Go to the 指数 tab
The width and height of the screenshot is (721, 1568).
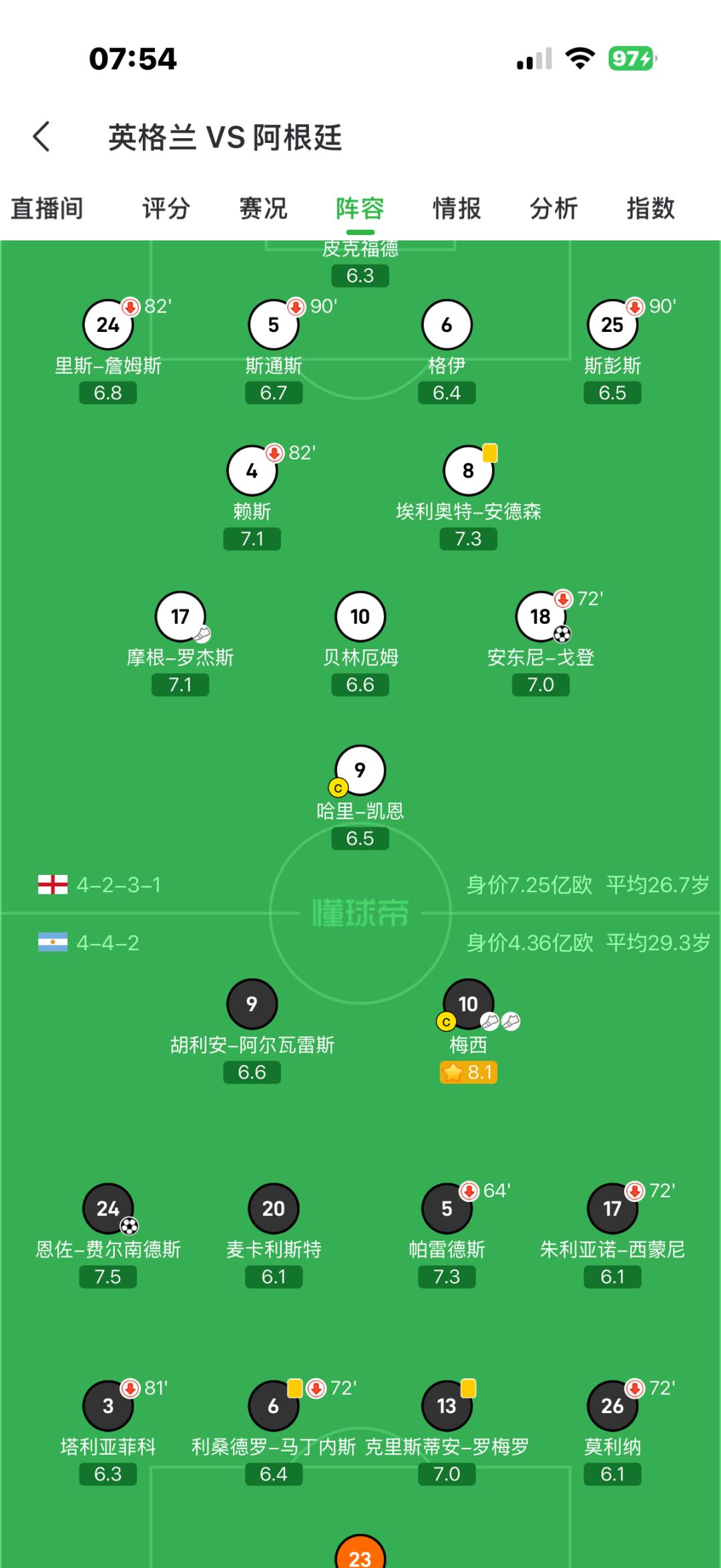coord(650,208)
